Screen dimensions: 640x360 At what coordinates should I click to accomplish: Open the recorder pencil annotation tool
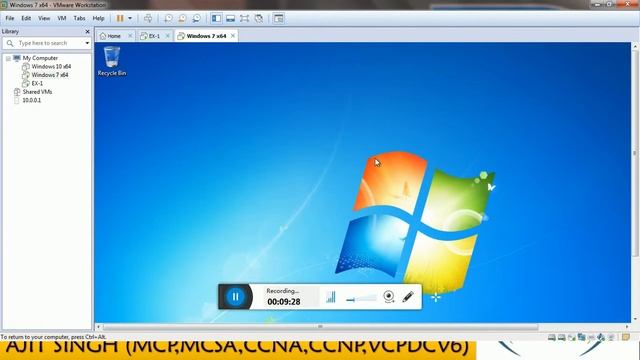(x=408, y=297)
